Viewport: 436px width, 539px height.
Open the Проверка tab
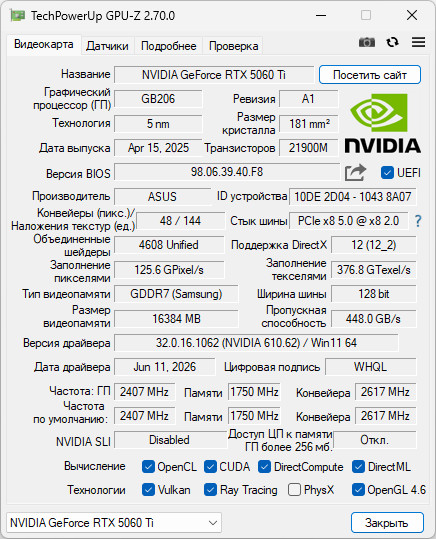[233, 46]
